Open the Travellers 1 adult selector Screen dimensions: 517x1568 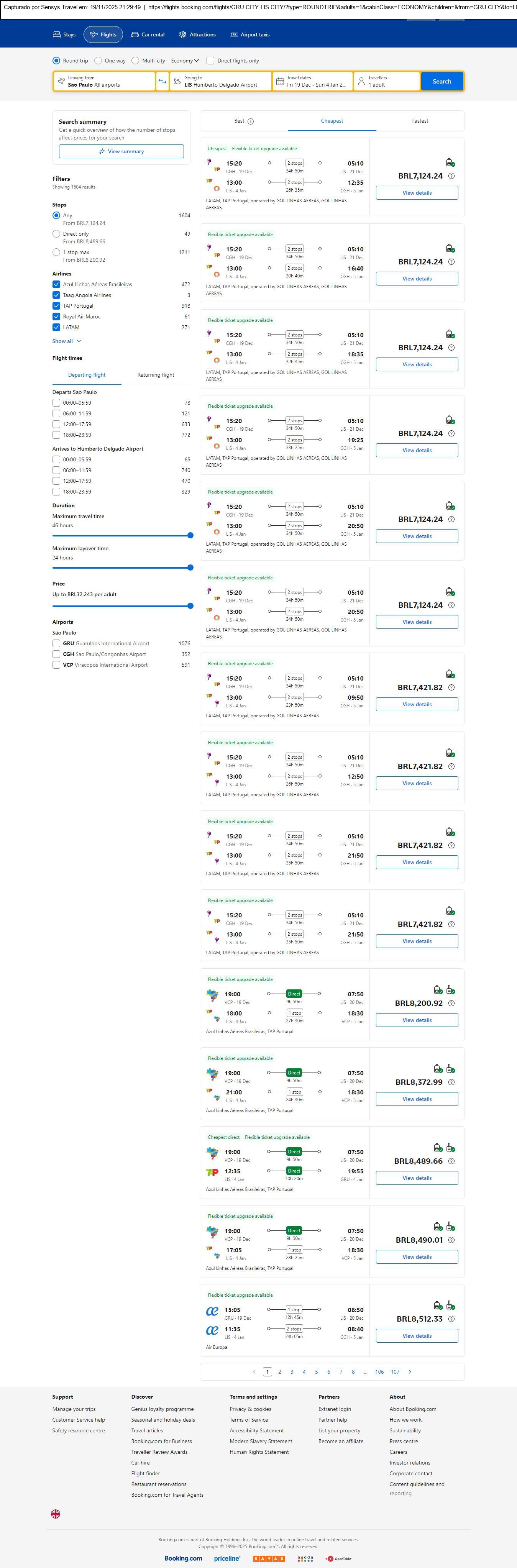pos(386,82)
